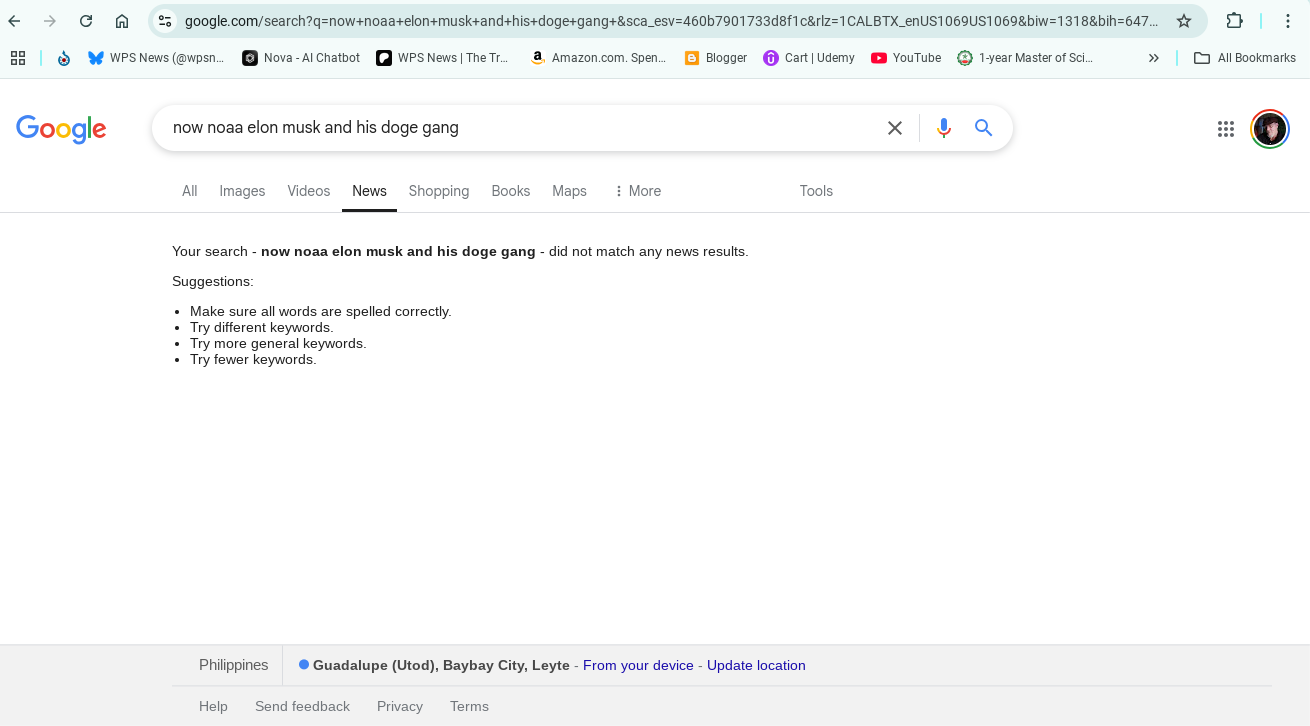Expand the More search filters menu
The width and height of the screenshot is (1310, 726).
pyautogui.click(x=637, y=191)
